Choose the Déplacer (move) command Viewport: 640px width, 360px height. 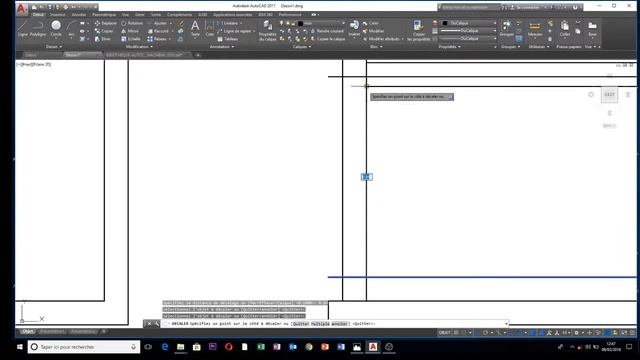(x=106, y=23)
